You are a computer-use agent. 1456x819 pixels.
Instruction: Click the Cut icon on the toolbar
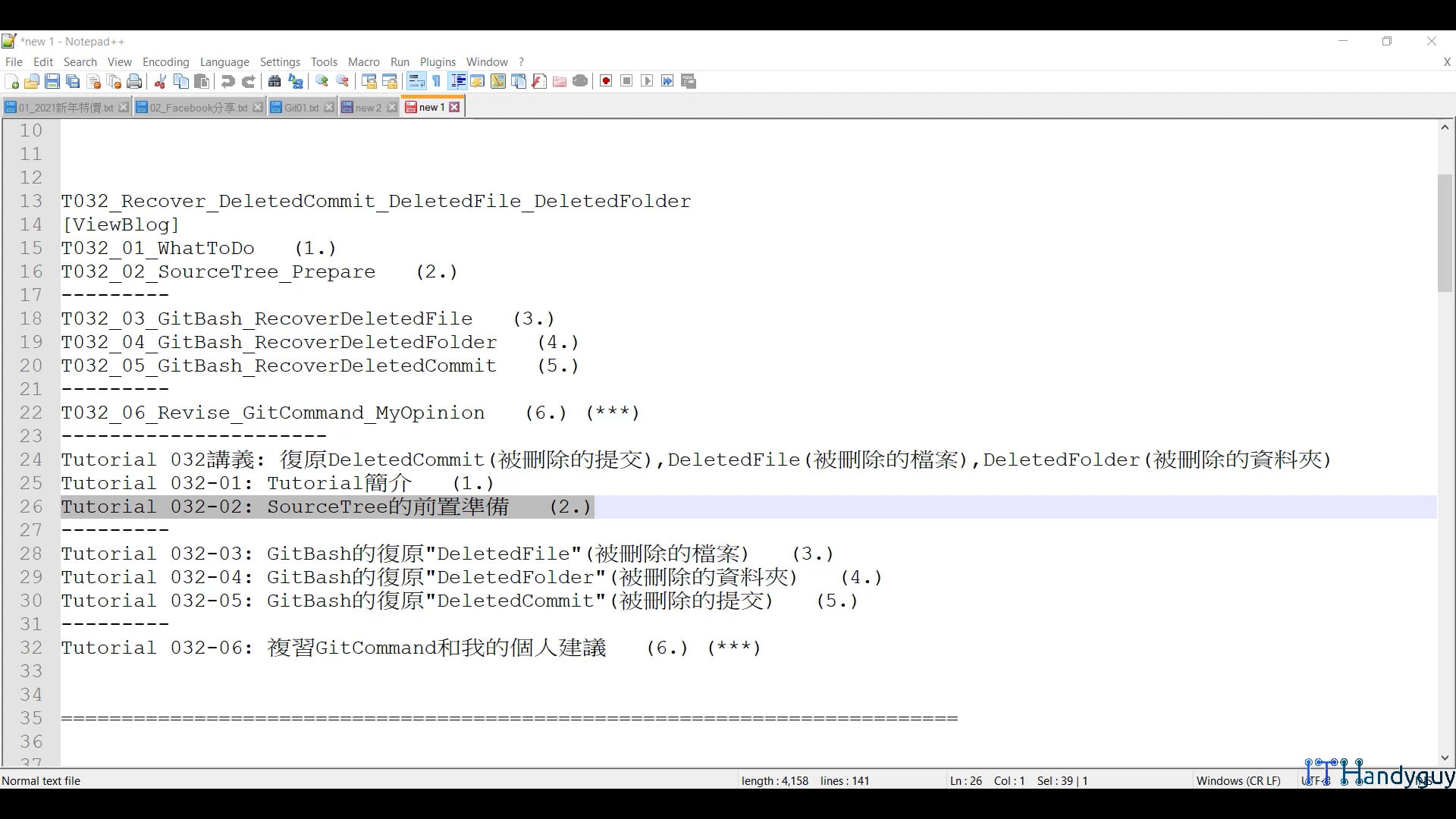[160, 81]
